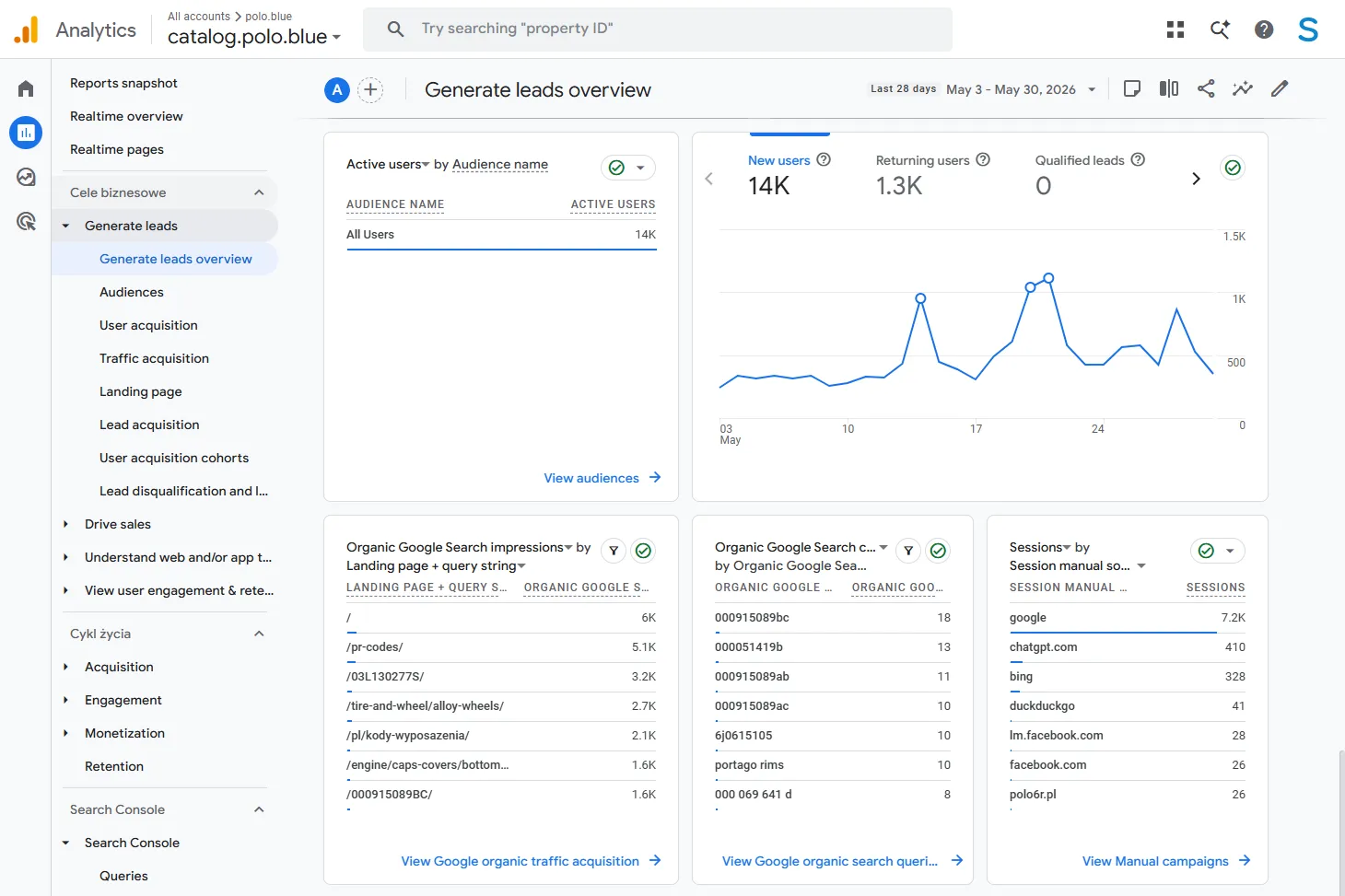
Task: Select the Reports icon in left rail
Action: [26, 133]
